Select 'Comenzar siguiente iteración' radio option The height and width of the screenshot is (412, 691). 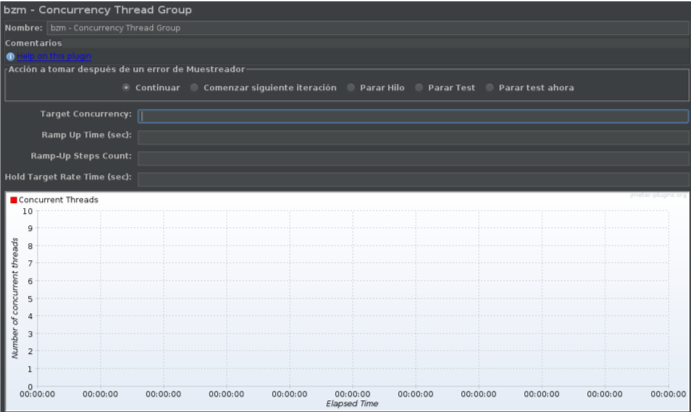point(194,88)
